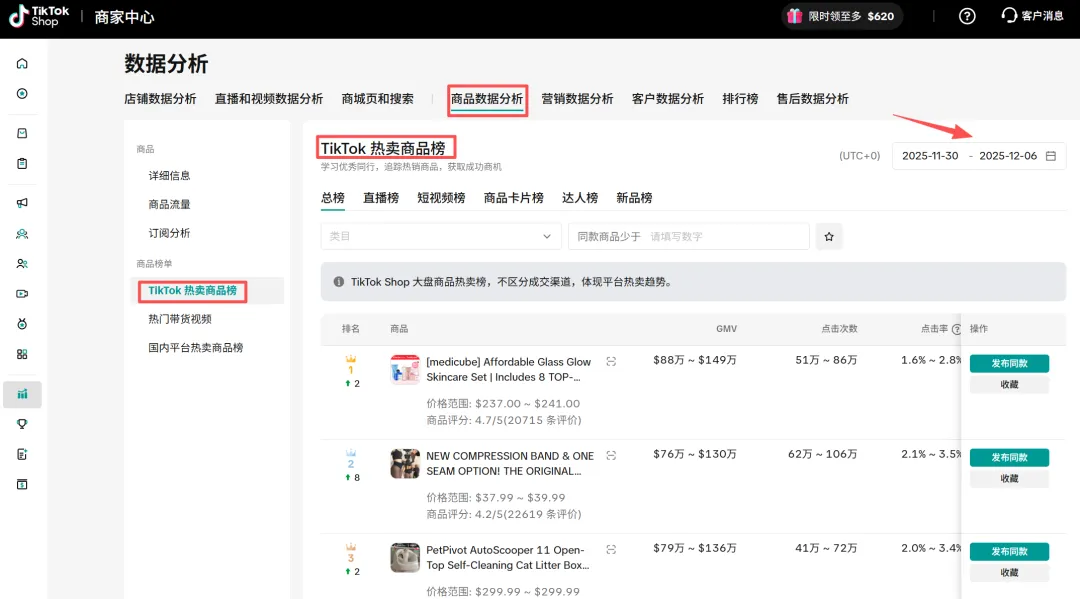Select the 达人榜 tab
Screen dimensions: 1080x599
click(579, 198)
